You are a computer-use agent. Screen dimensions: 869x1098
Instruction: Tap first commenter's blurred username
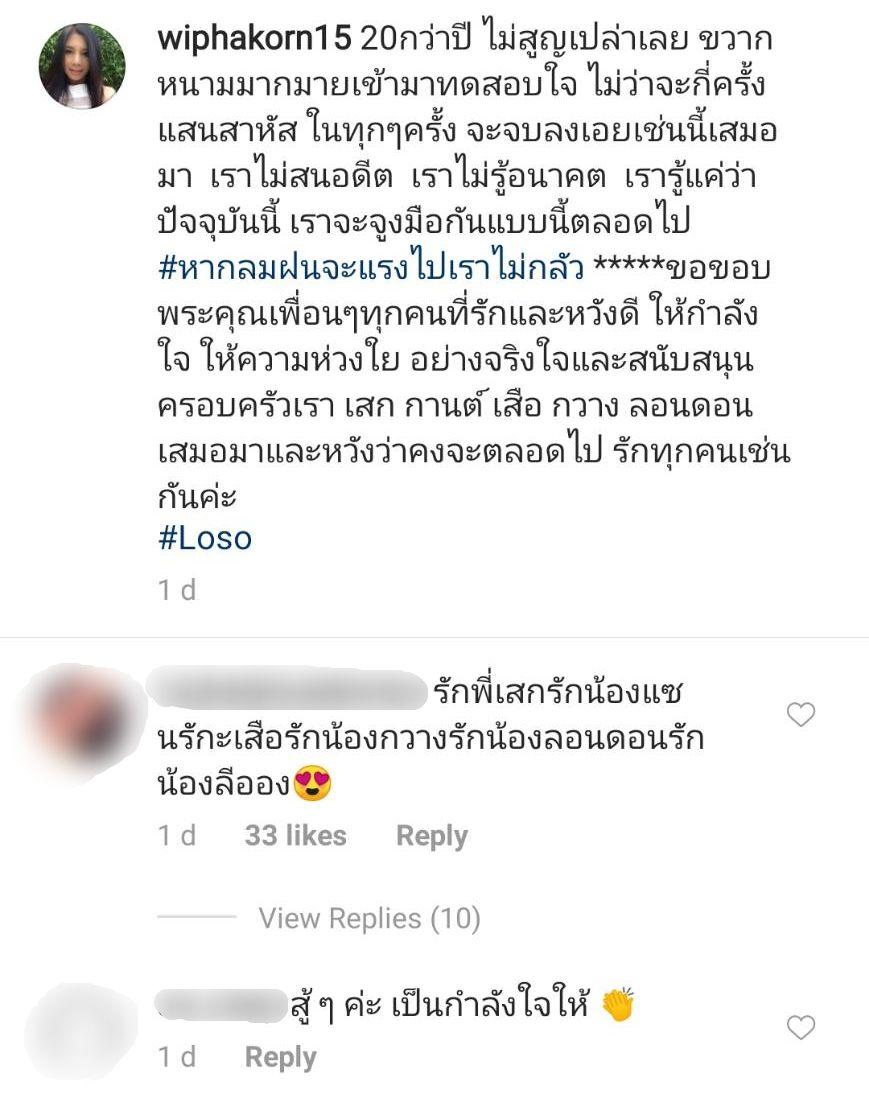coord(288,691)
